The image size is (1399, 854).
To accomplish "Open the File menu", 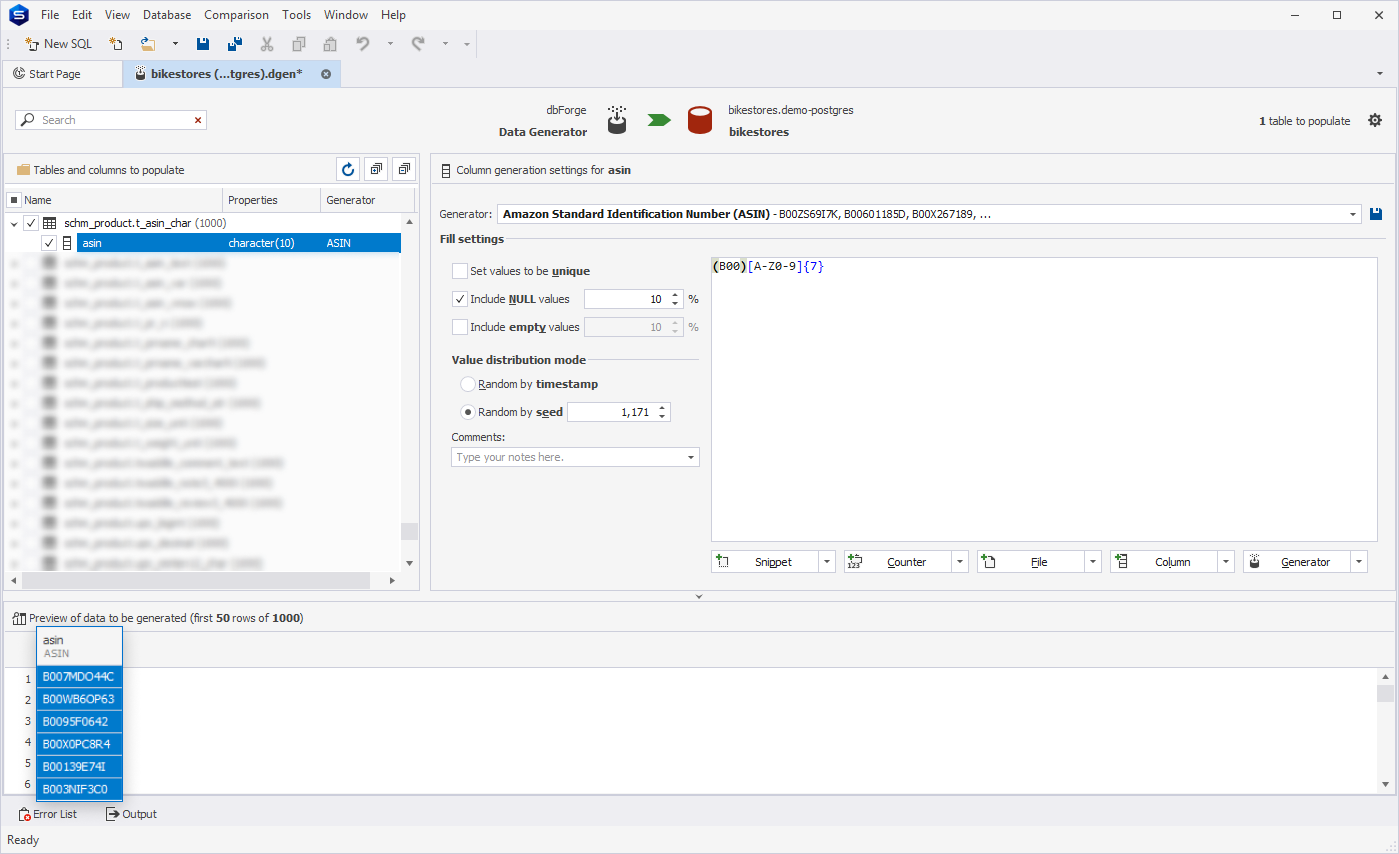I will [50, 15].
